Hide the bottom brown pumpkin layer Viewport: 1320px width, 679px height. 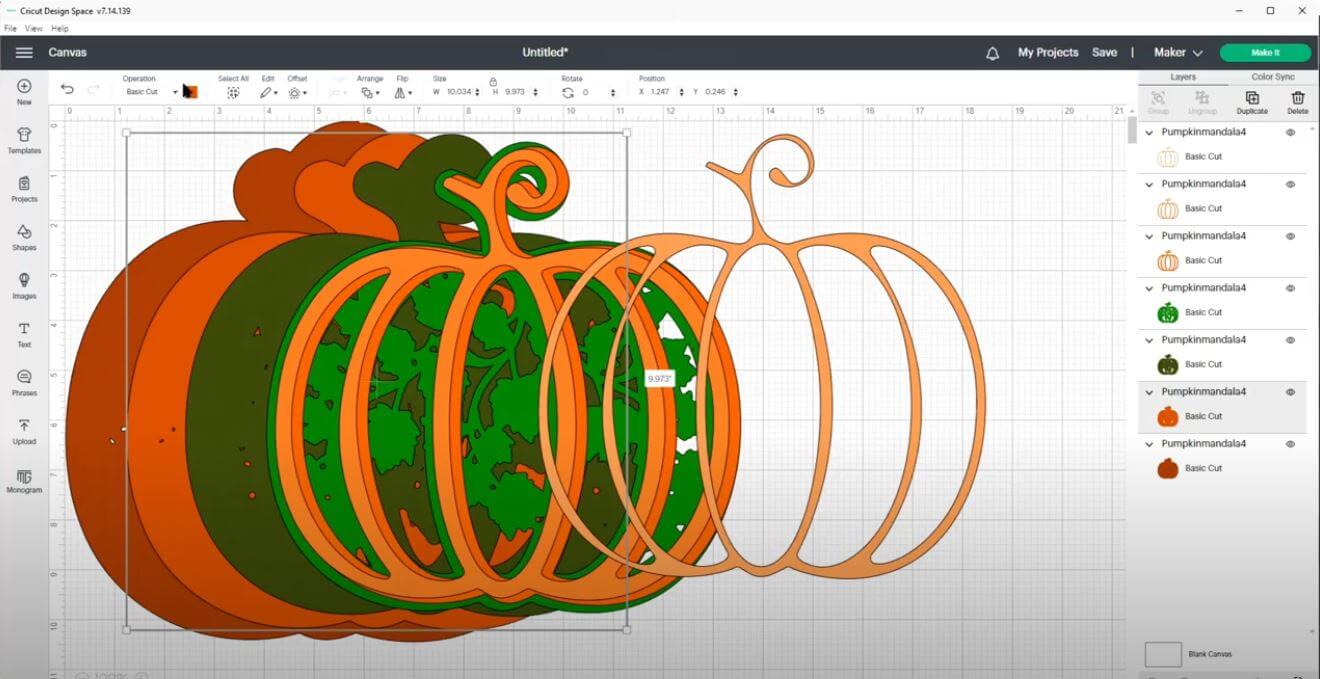tap(1290, 444)
